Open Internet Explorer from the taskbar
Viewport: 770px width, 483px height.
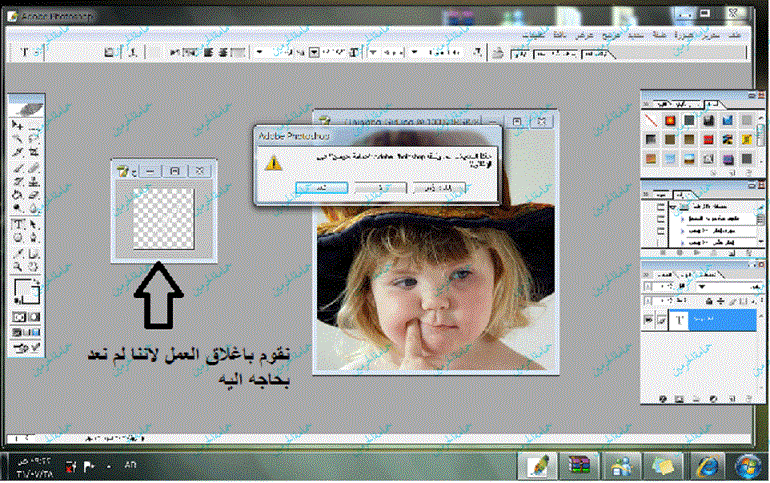pyautogui.click(x=706, y=466)
